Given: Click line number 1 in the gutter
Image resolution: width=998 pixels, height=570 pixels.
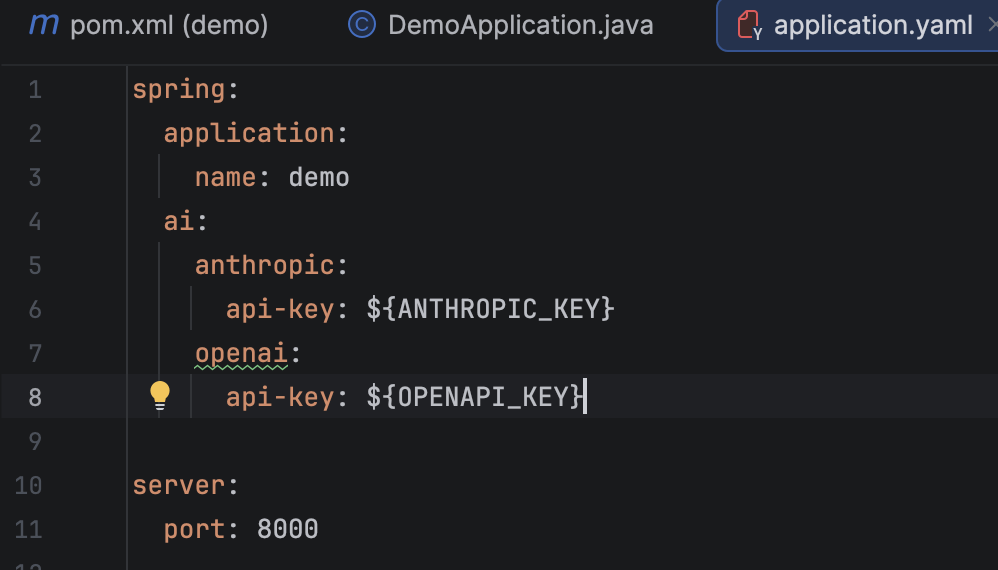Looking at the screenshot, I should [35, 90].
